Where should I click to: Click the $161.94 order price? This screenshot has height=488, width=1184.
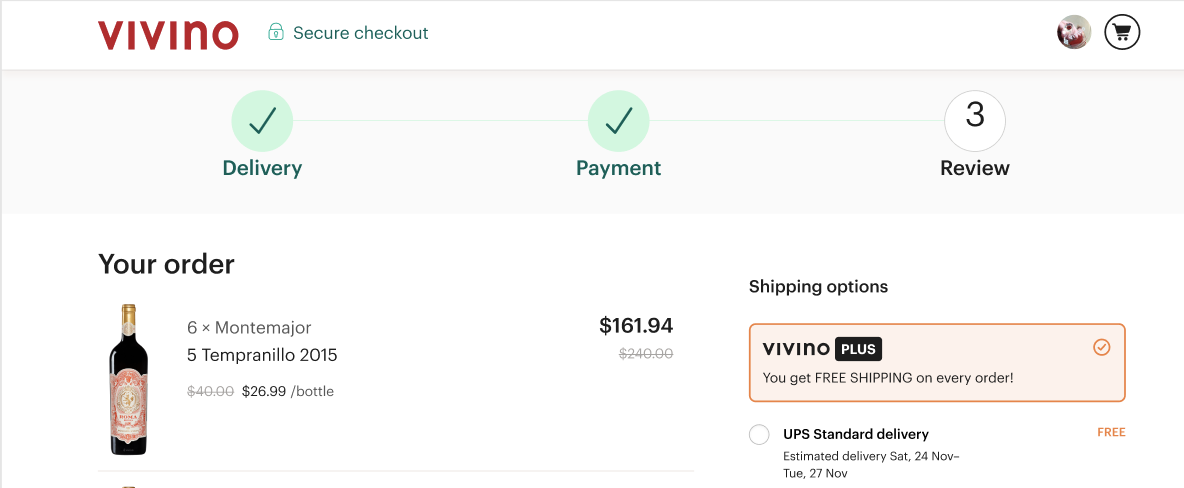[x=636, y=325]
